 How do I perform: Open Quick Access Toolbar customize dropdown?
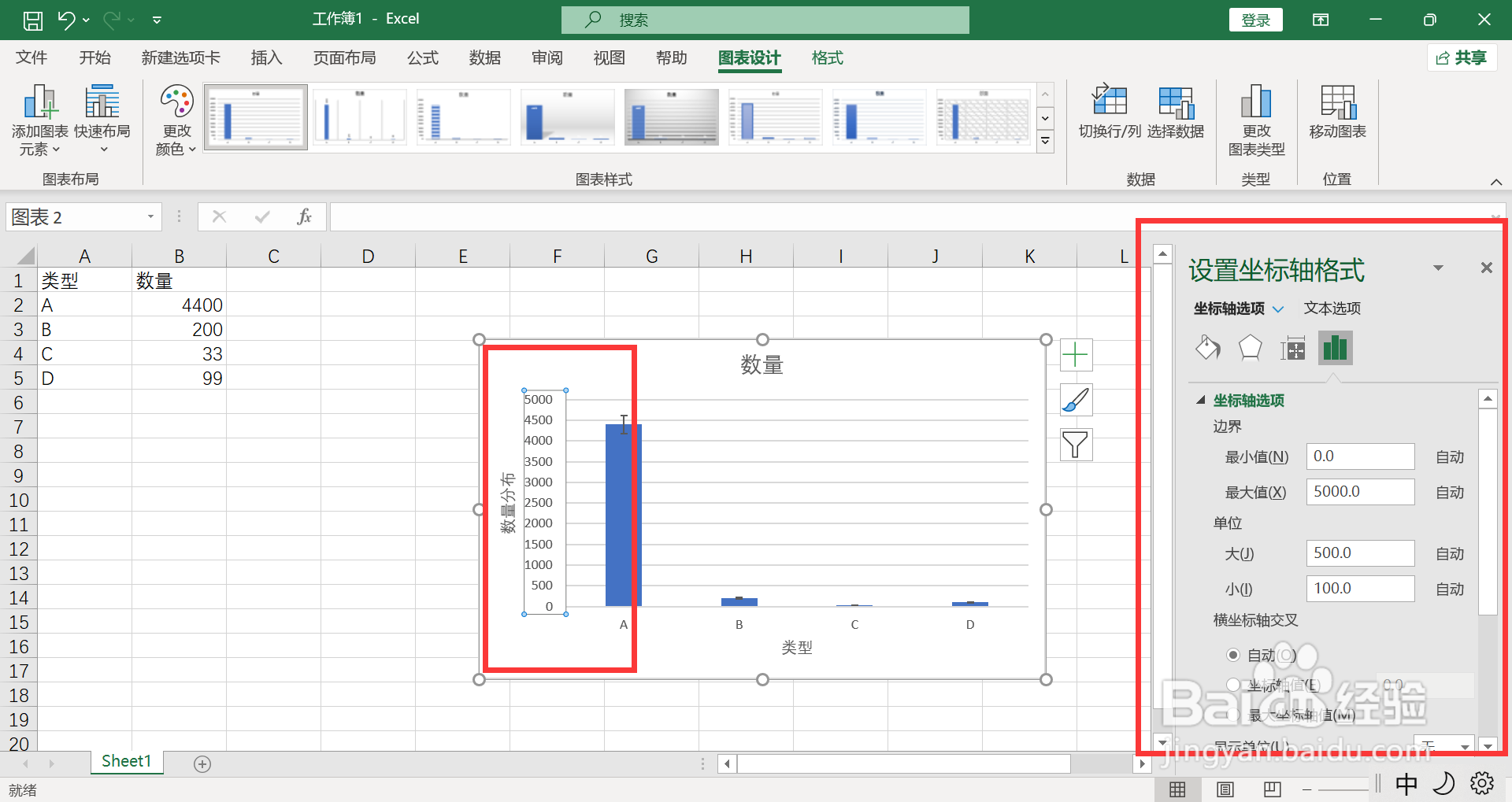(x=157, y=20)
